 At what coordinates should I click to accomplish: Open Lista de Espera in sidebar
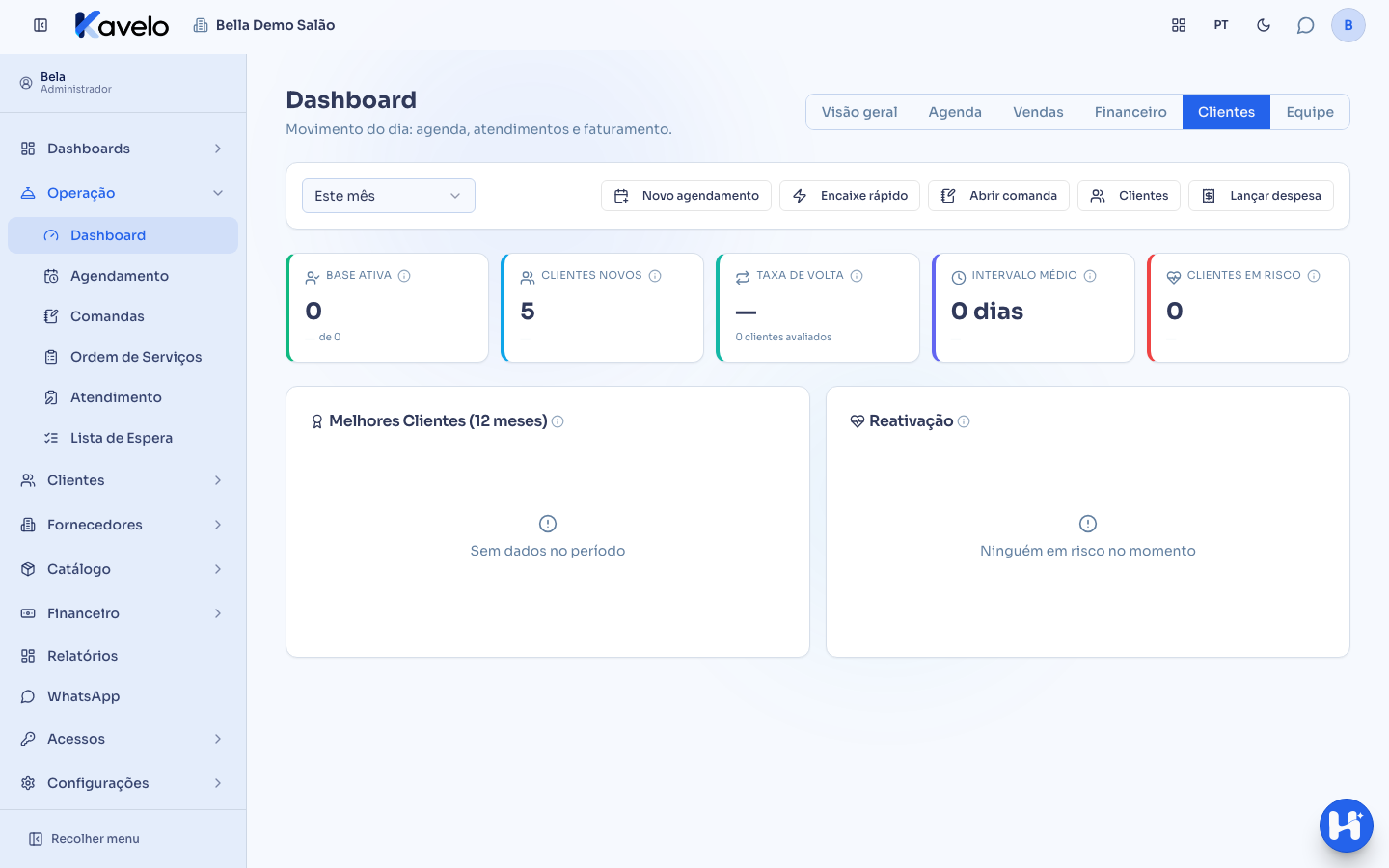pyautogui.click(x=123, y=438)
